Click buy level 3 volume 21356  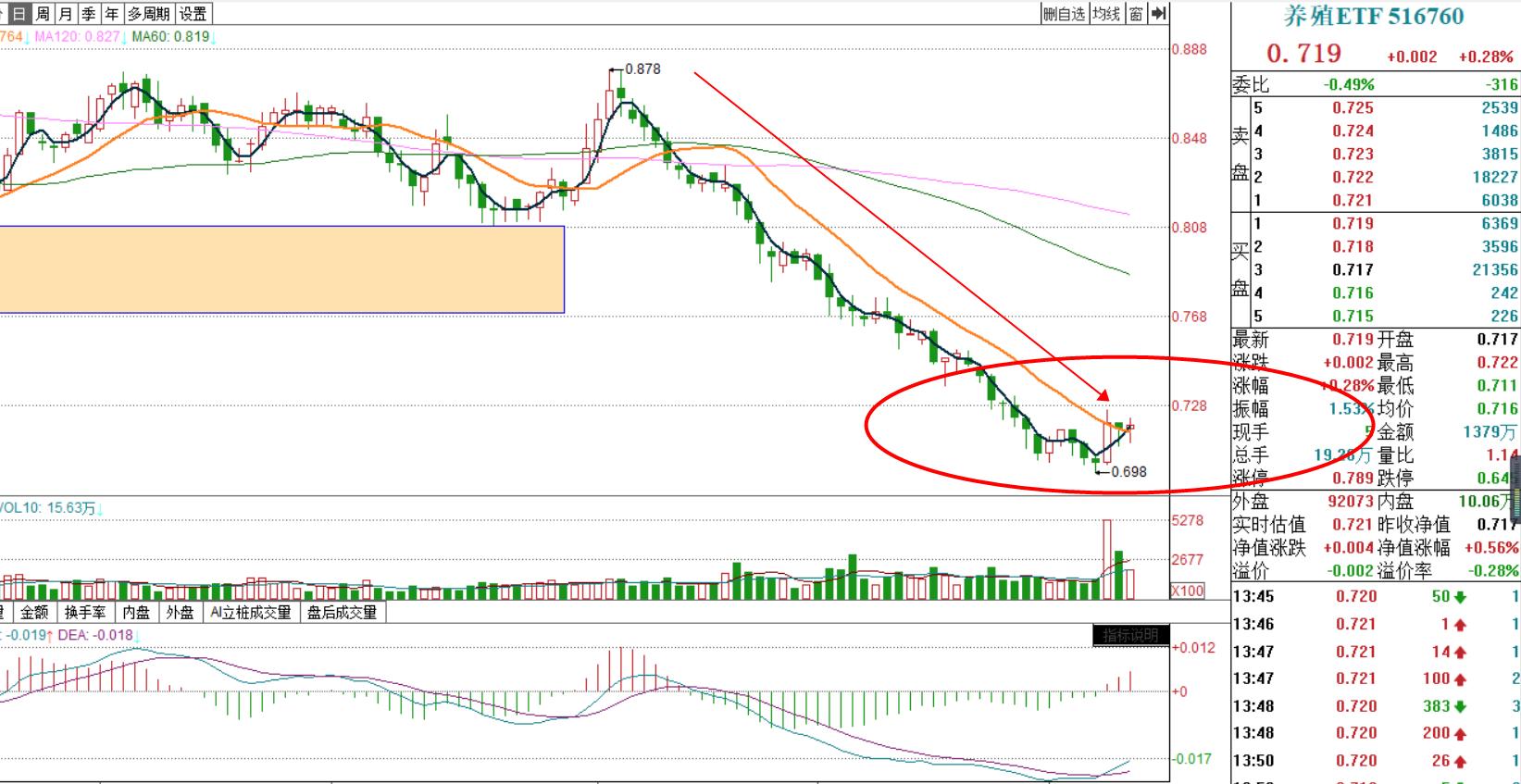(x=1495, y=269)
